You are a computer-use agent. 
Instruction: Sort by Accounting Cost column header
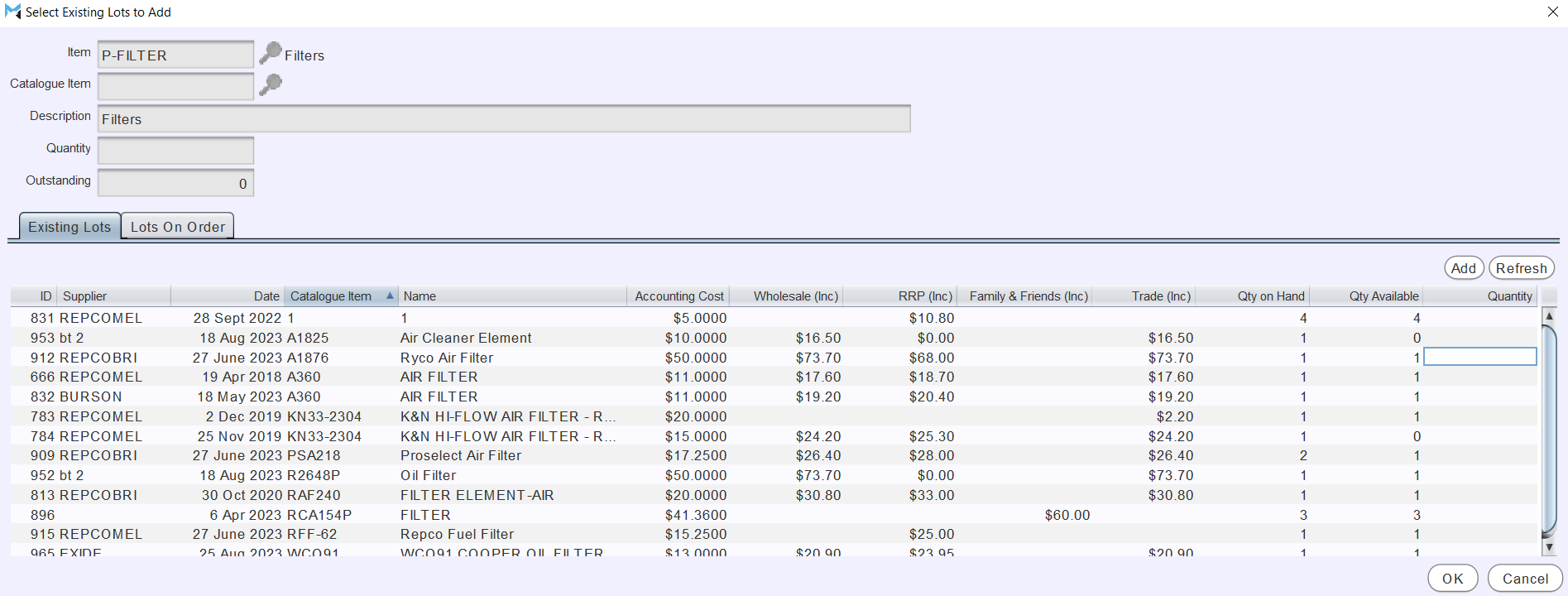[678, 296]
